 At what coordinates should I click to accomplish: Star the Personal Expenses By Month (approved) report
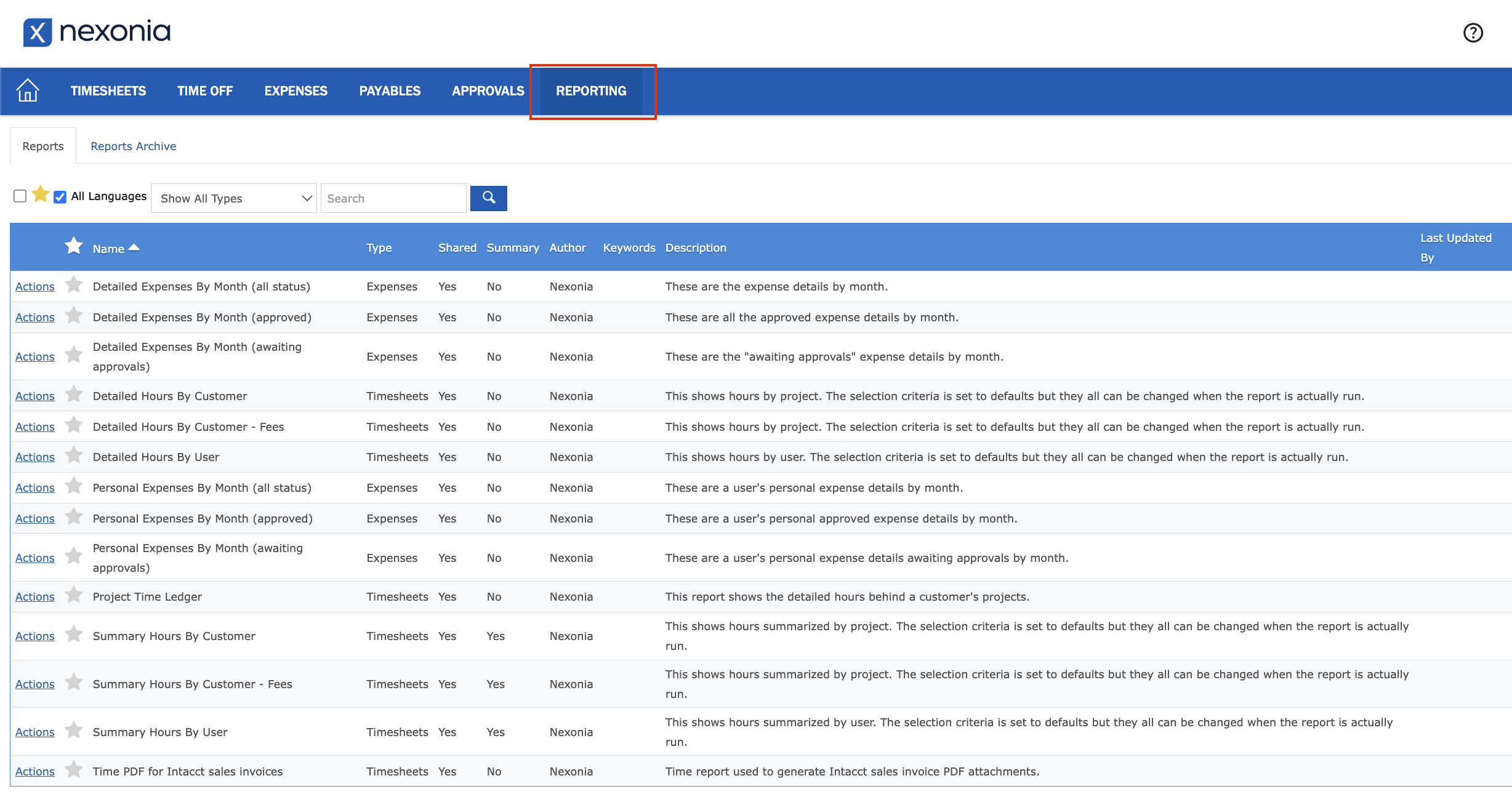(74, 517)
